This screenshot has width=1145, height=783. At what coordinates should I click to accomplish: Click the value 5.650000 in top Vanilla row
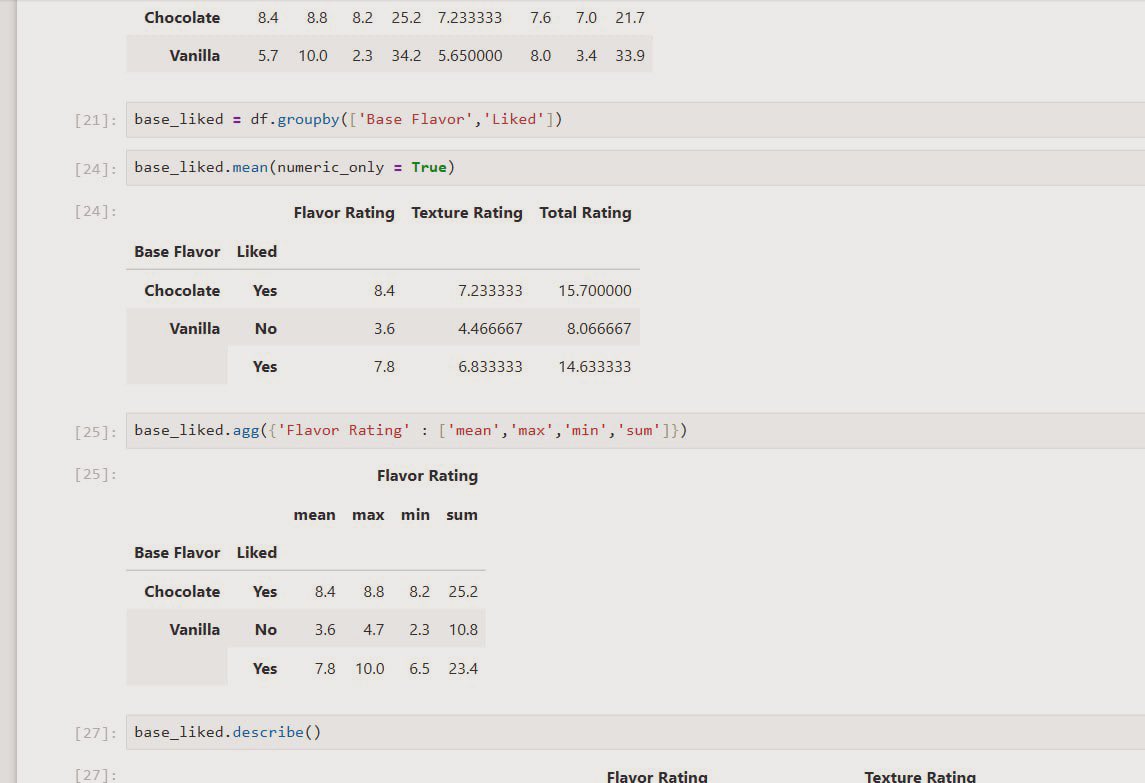point(470,56)
